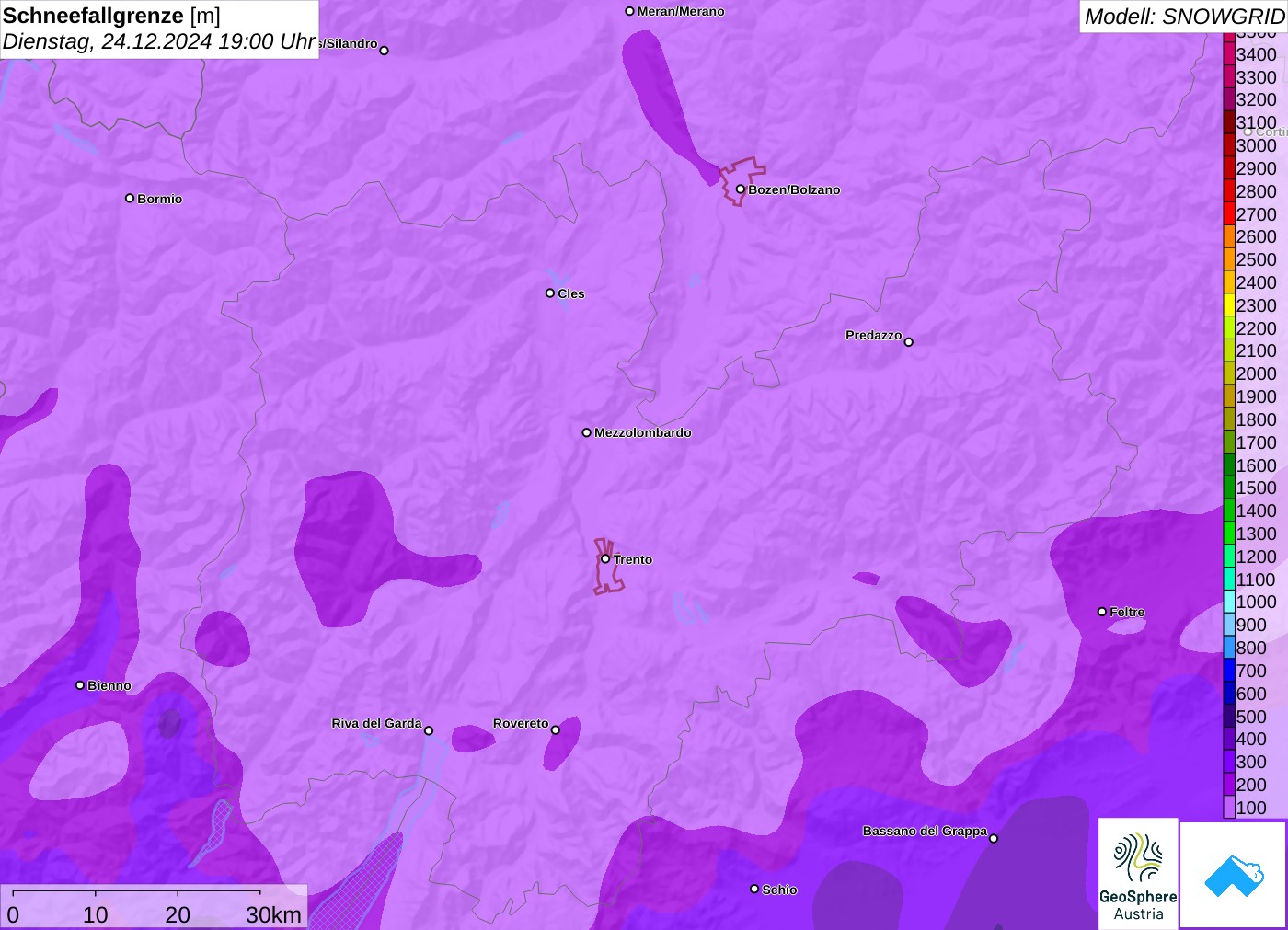Click the legend value "2000"
The image size is (1288, 930).
pos(1257,373)
